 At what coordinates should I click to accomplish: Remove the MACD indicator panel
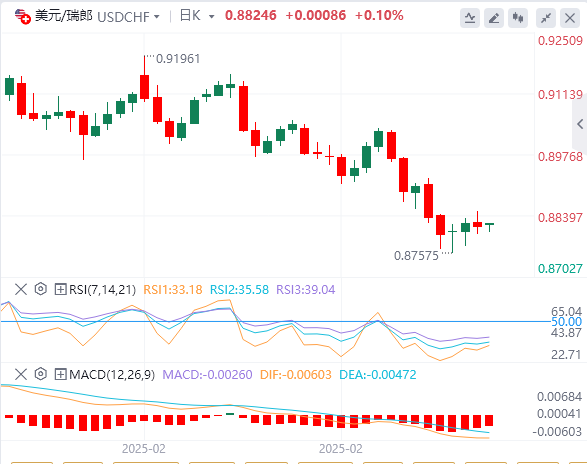[x=21, y=374]
